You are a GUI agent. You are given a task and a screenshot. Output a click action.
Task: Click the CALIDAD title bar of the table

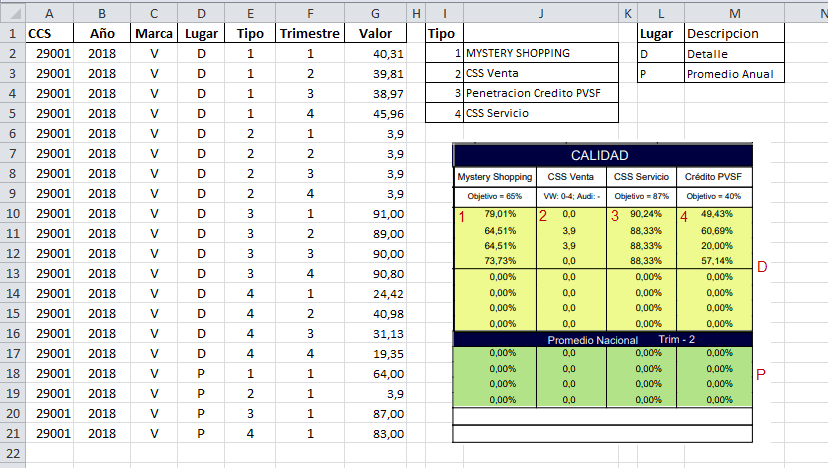tap(600, 156)
